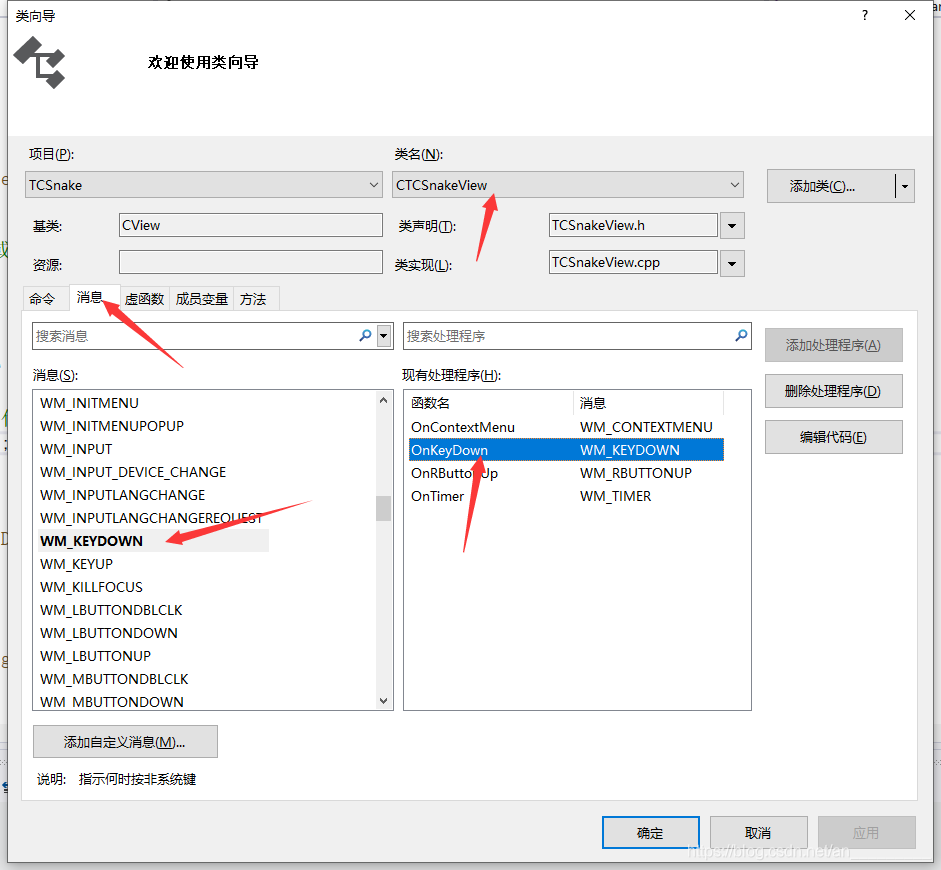Switch to the 成员变量 tab
Screen dimensions: 941x870
(202, 299)
